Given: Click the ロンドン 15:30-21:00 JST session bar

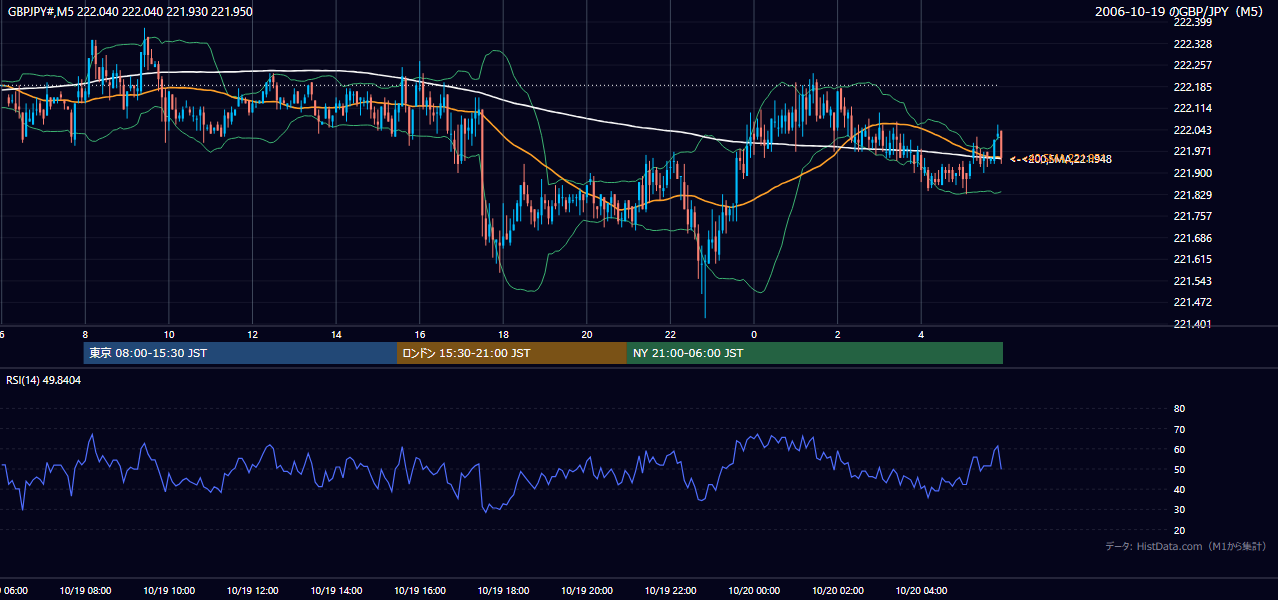Looking at the screenshot, I should click(x=512, y=353).
